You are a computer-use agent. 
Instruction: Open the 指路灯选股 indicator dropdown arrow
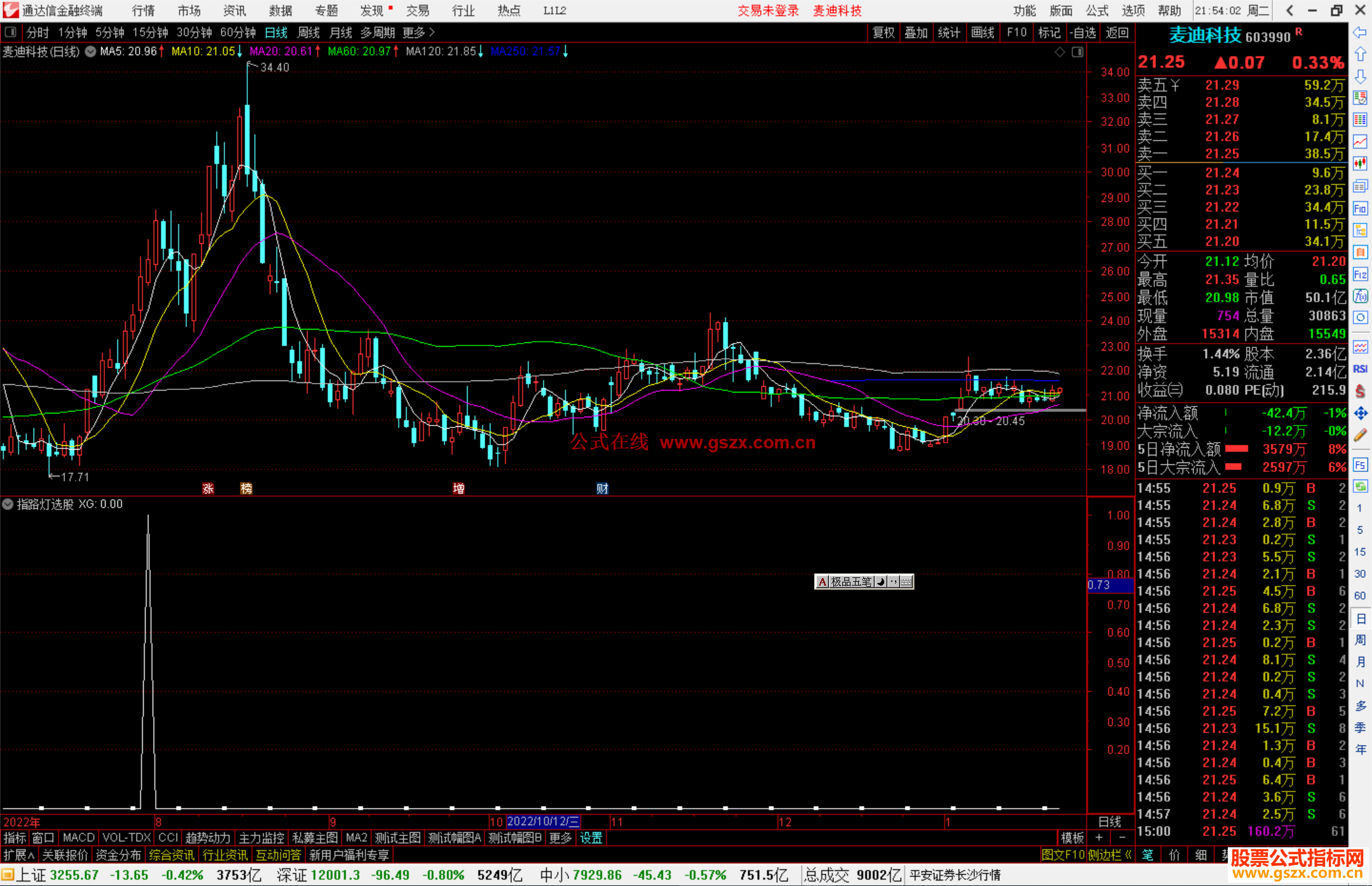(x=8, y=504)
